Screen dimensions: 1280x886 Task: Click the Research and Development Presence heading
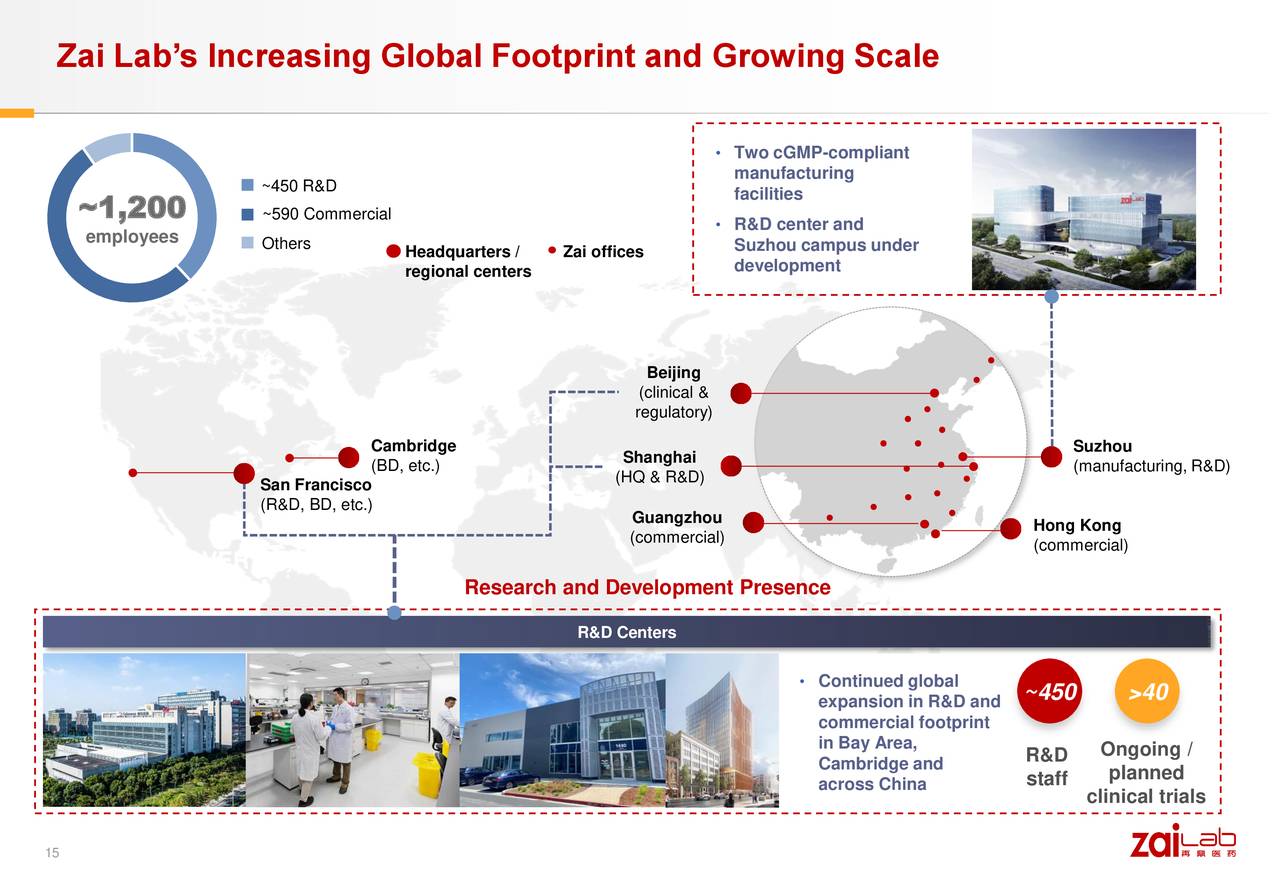click(x=647, y=587)
